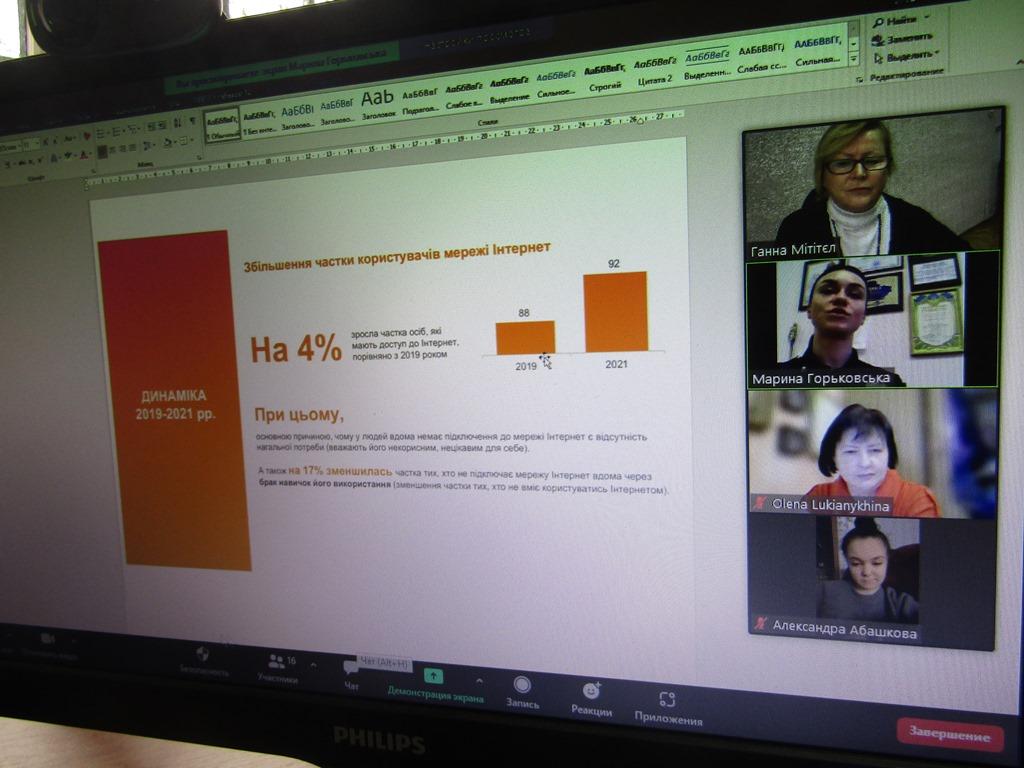
Task: Open the Выделить (Select) dropdown
Action: [905, 57]
